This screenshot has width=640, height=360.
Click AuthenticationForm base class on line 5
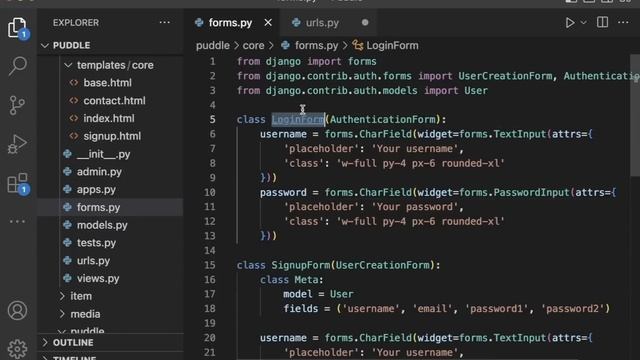pyautogui.click(x=382, y=120)
